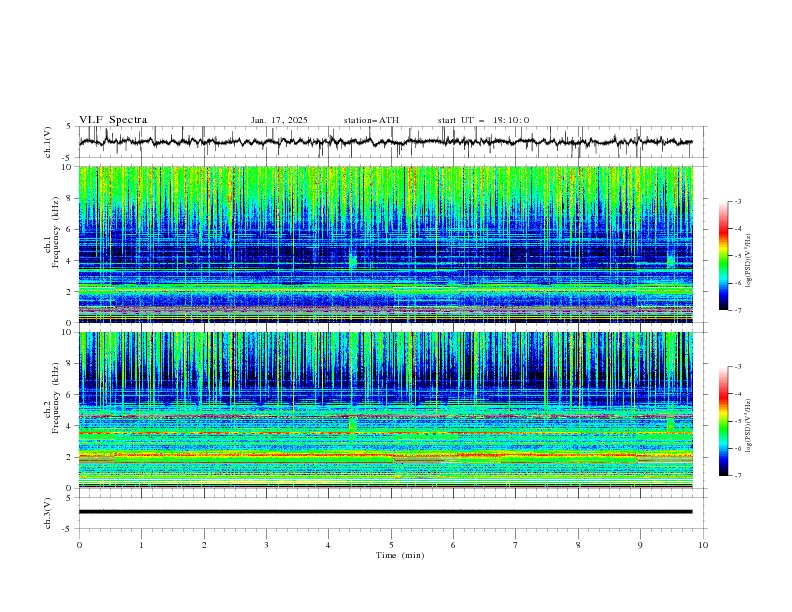Click the "-5" tick on ch.2 colorbar

737,421
